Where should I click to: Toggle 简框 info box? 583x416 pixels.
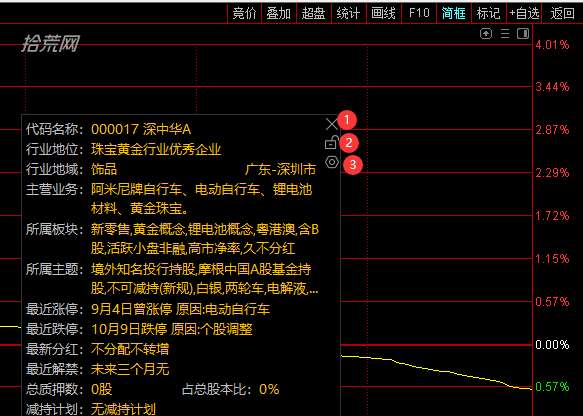click(x=454, y=13)
